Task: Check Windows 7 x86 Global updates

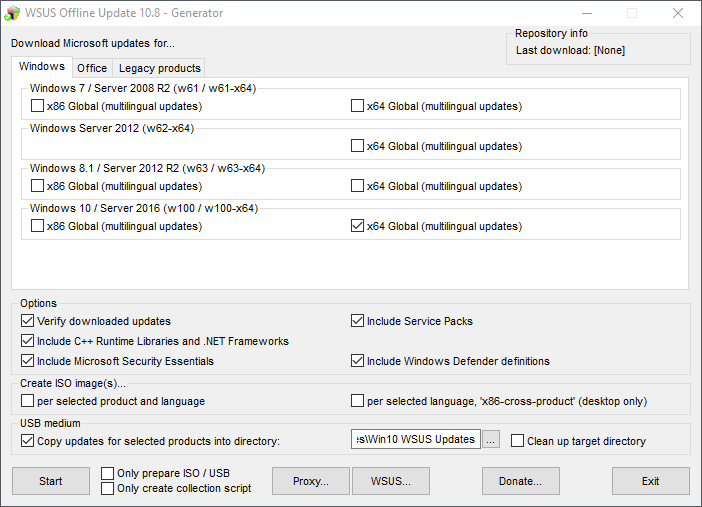Action: click(x=37, y=106)
